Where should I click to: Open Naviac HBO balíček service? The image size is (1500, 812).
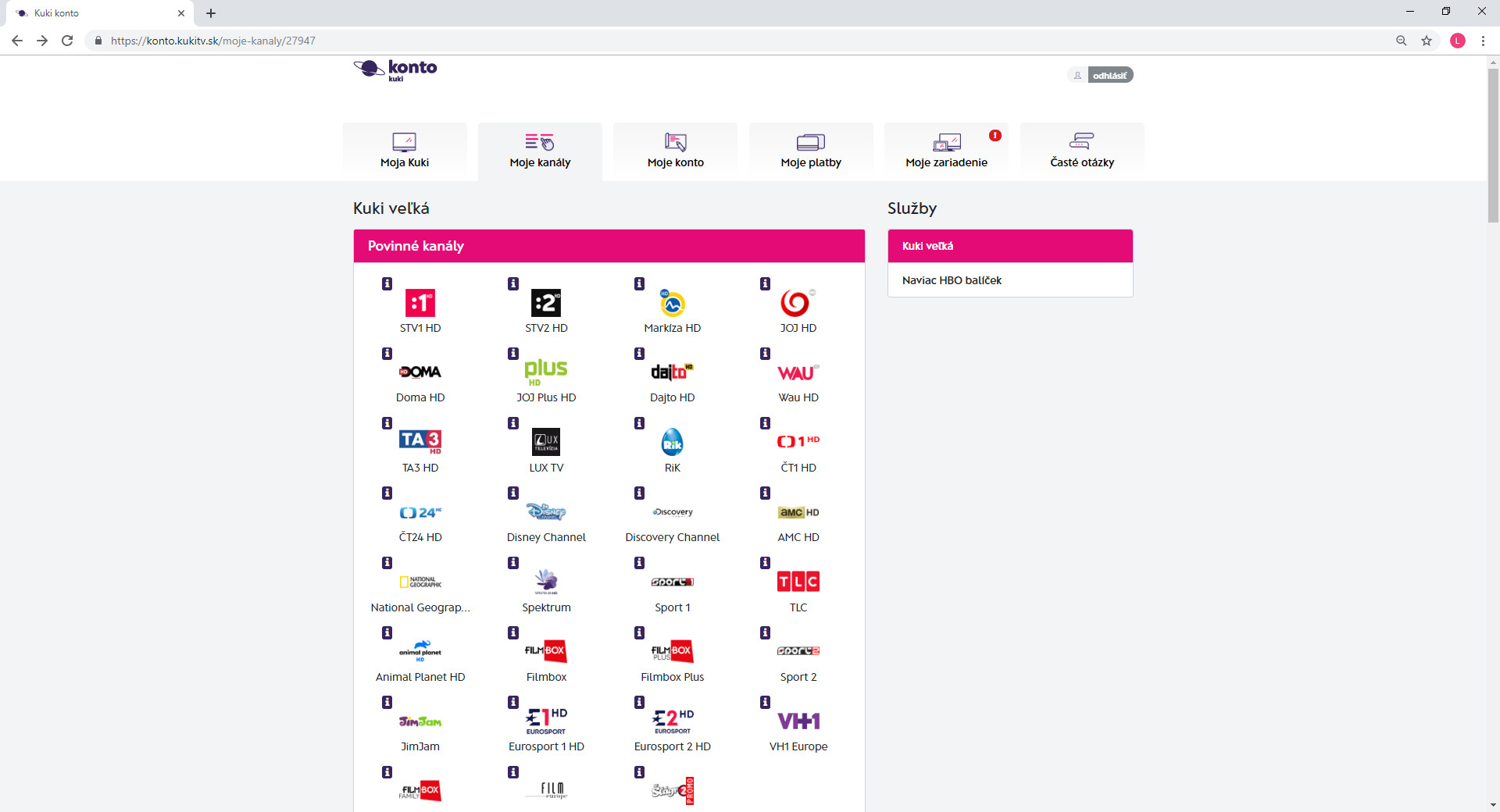[x=1010, y=280]
